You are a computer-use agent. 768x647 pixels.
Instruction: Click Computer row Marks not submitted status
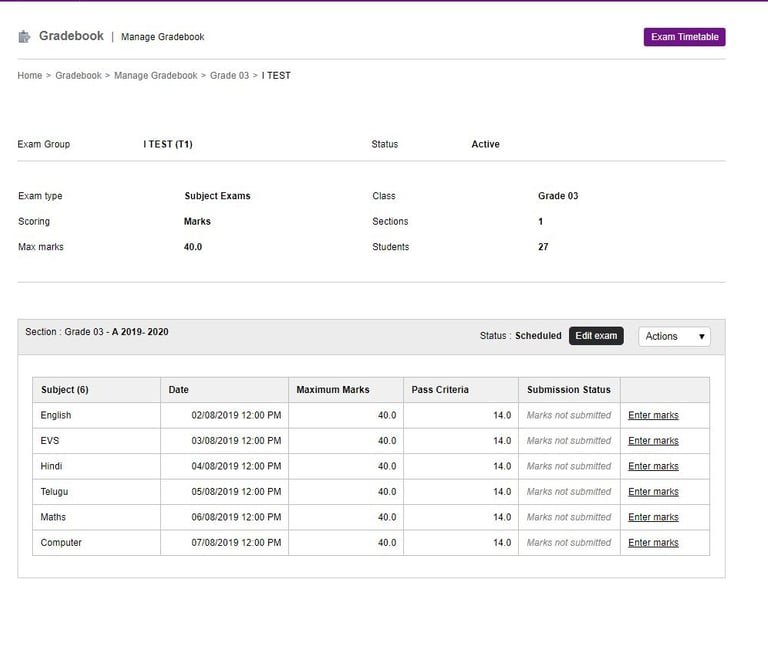pos(569,543)
